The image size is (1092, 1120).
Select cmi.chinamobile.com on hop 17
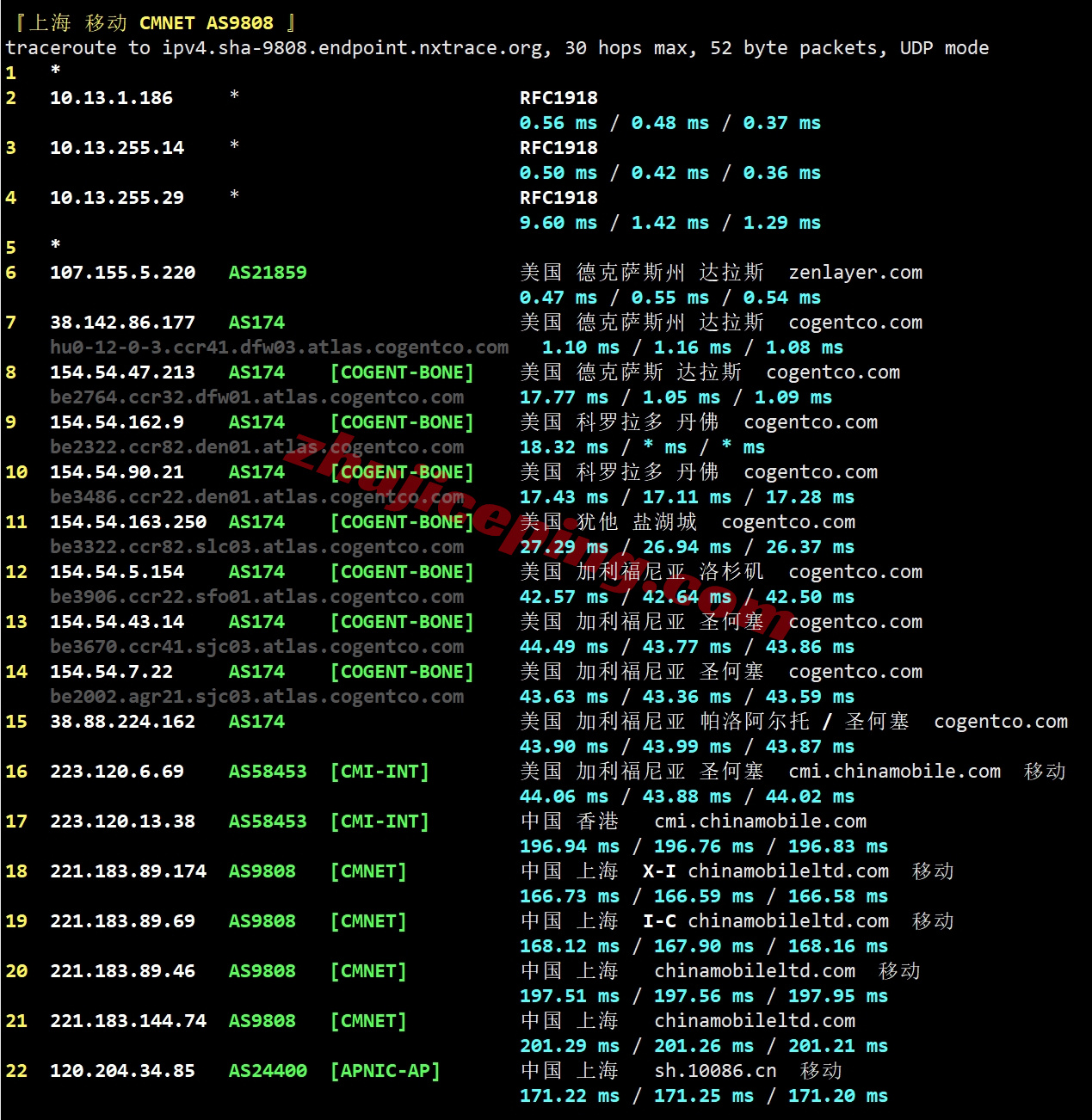point(761,822)
